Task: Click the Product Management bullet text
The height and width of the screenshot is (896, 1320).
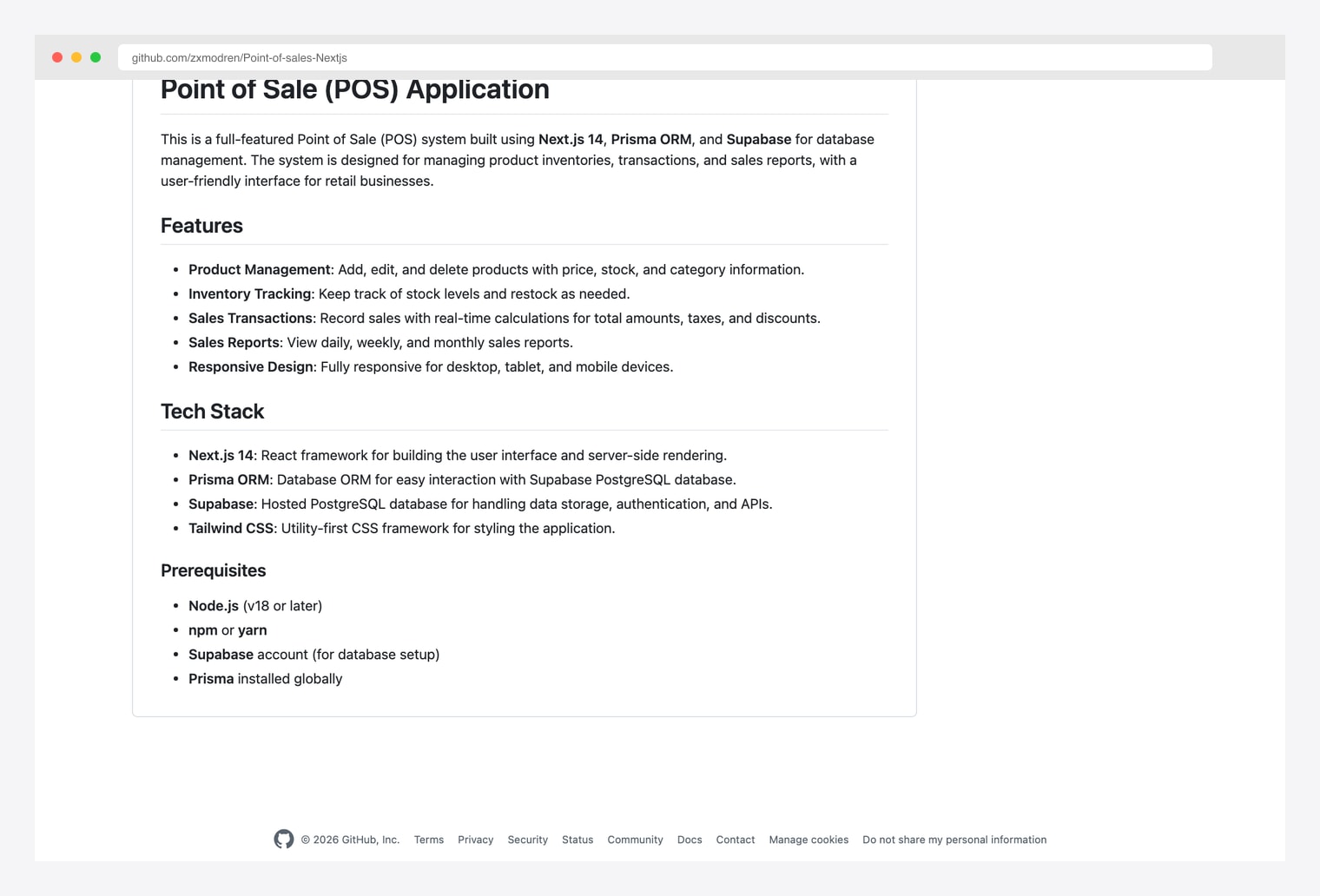Action: point(496,270)
